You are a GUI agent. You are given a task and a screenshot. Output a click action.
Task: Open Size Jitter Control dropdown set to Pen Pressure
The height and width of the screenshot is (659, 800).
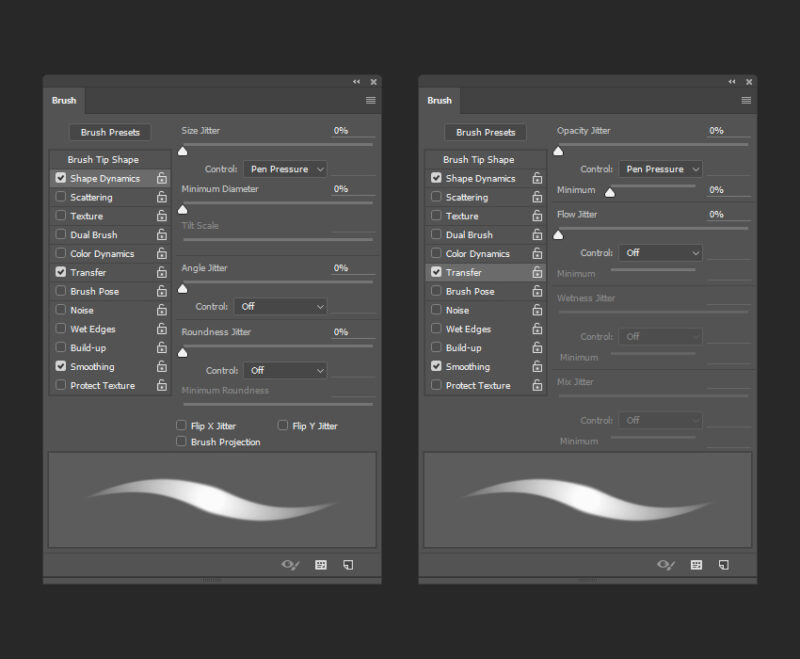click(285, 170)
